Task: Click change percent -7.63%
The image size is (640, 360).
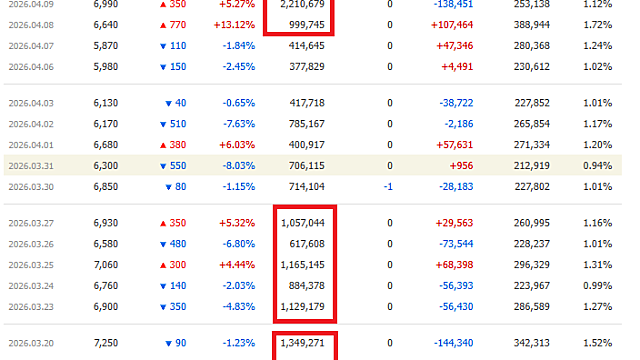Action: 239,124
